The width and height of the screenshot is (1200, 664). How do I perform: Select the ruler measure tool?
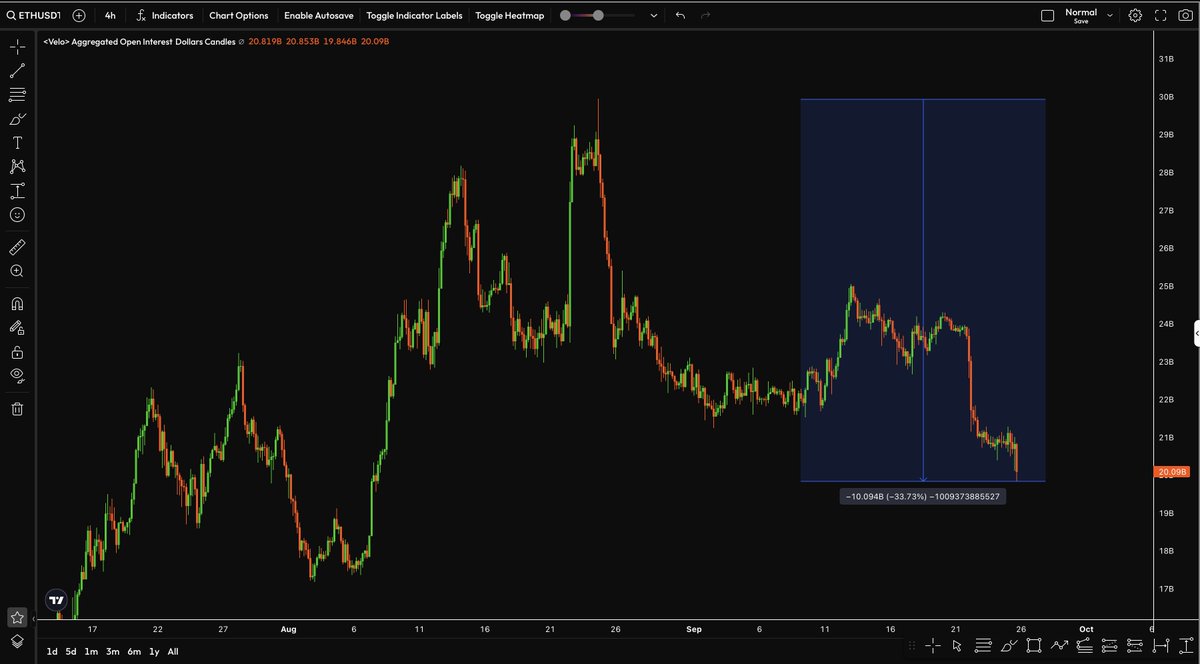pos(17,246)
